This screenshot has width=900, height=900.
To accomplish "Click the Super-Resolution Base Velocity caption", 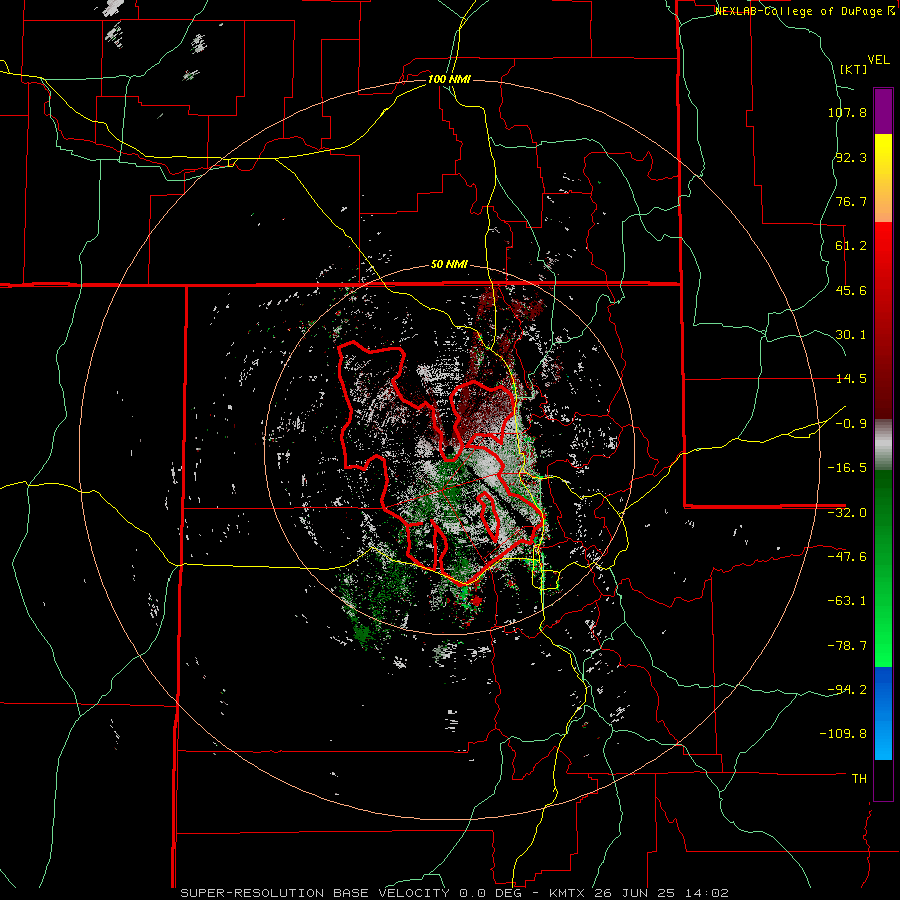I will pyautogui.click(x=455, y=893).
